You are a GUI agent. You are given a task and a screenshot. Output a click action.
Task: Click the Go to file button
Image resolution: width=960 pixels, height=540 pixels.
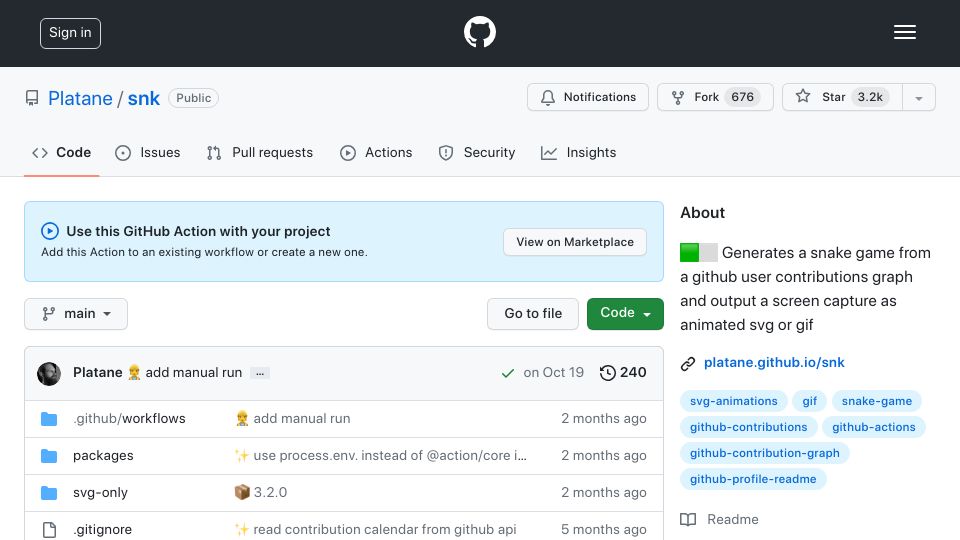[x=533, y=313]
